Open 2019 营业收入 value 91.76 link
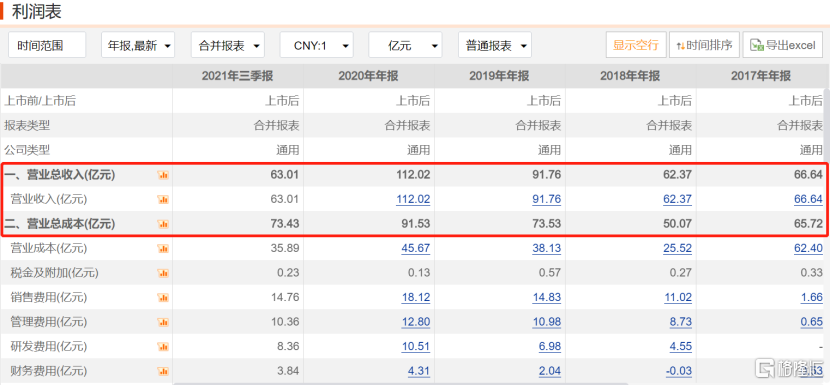The image size is (830, 385). pos(547,200)
